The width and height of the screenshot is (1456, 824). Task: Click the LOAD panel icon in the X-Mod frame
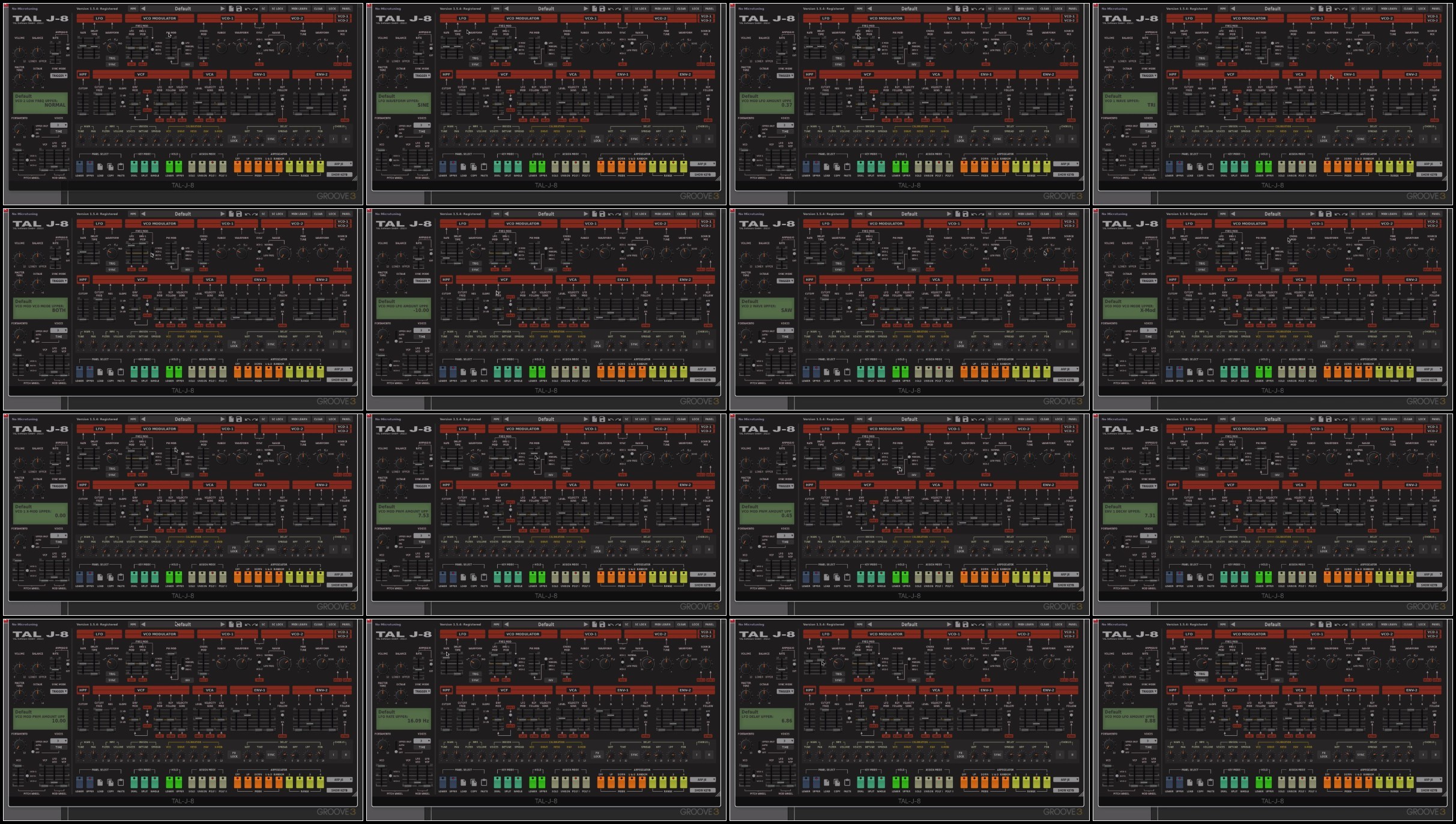pos(1190,372)
